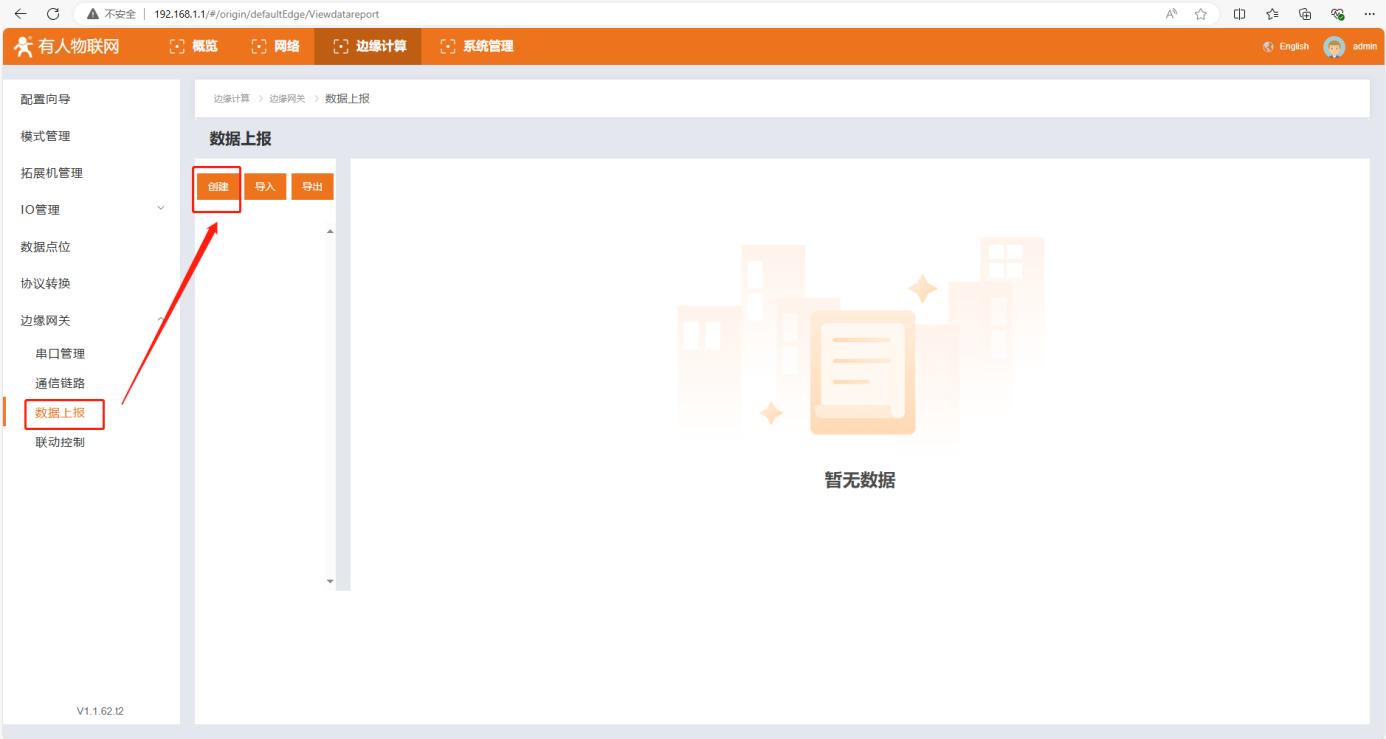Click the admin user avatar

click(x=1334, y=47)
